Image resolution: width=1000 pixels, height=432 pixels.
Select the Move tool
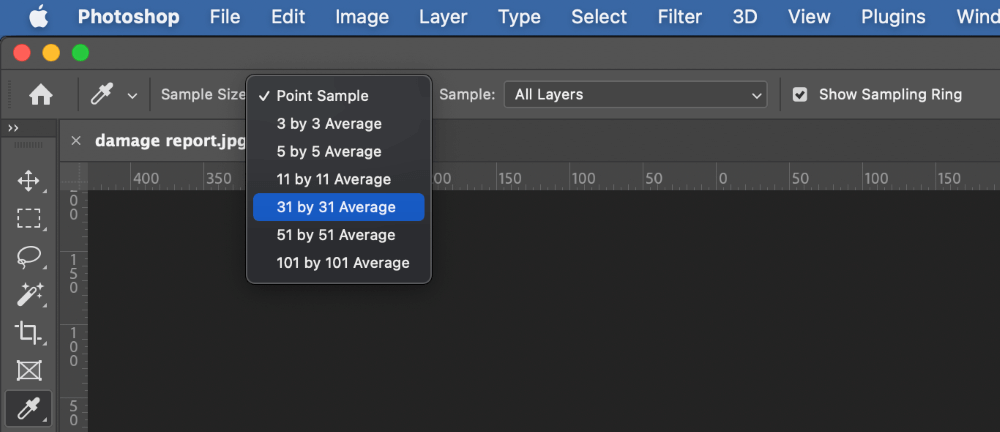point(29,181)
